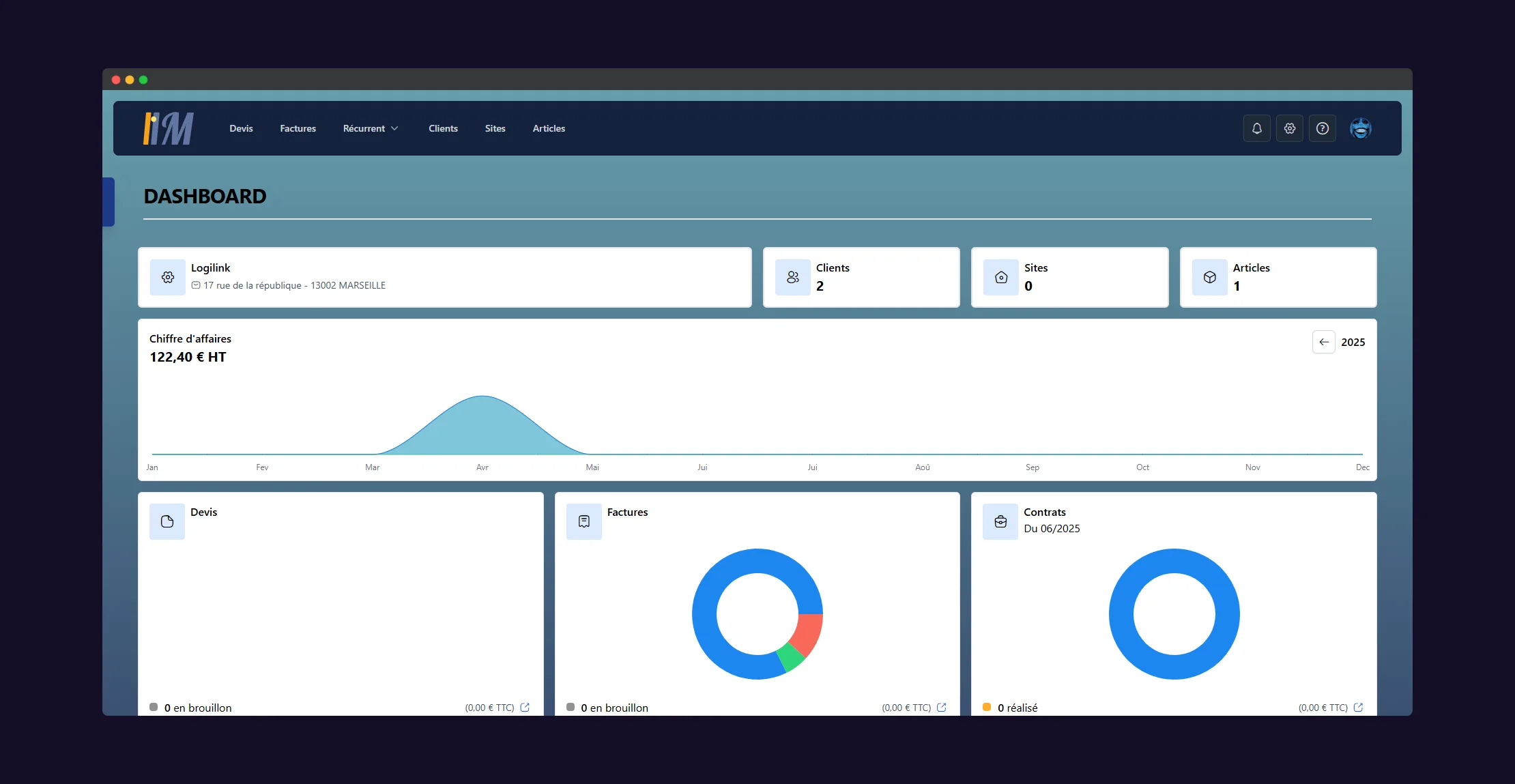The image size is (1515, 784).
Task: Click the IM logo in navbar
Action: point(168,128)
